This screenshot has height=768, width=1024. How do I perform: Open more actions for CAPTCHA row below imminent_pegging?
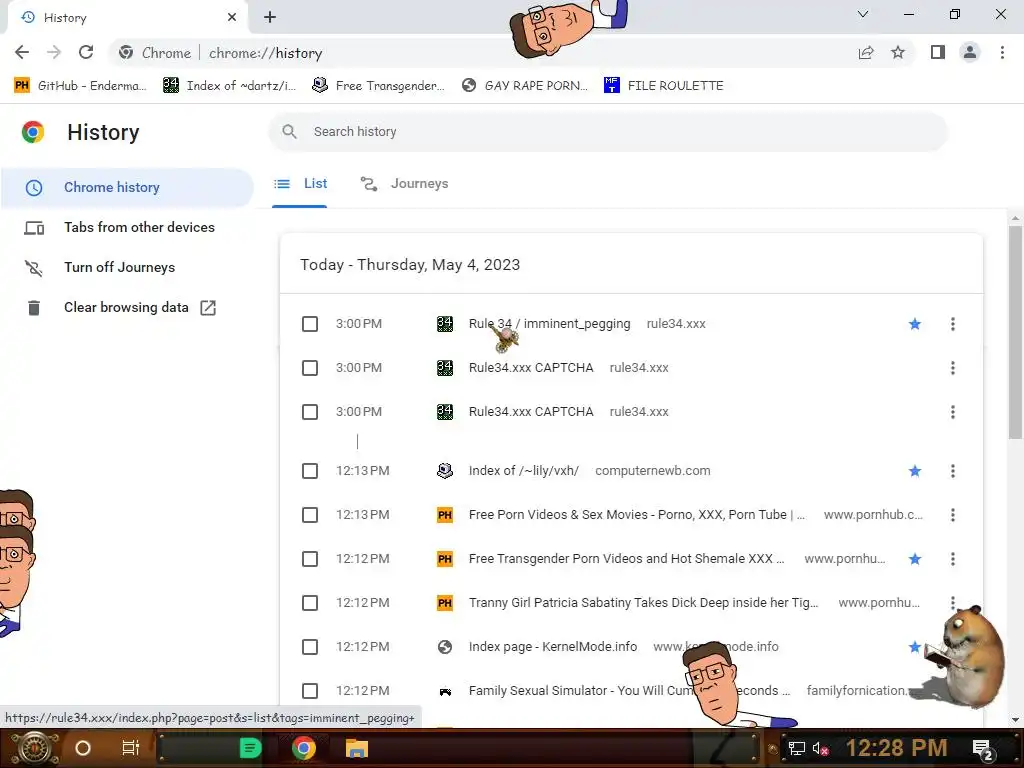953,368
